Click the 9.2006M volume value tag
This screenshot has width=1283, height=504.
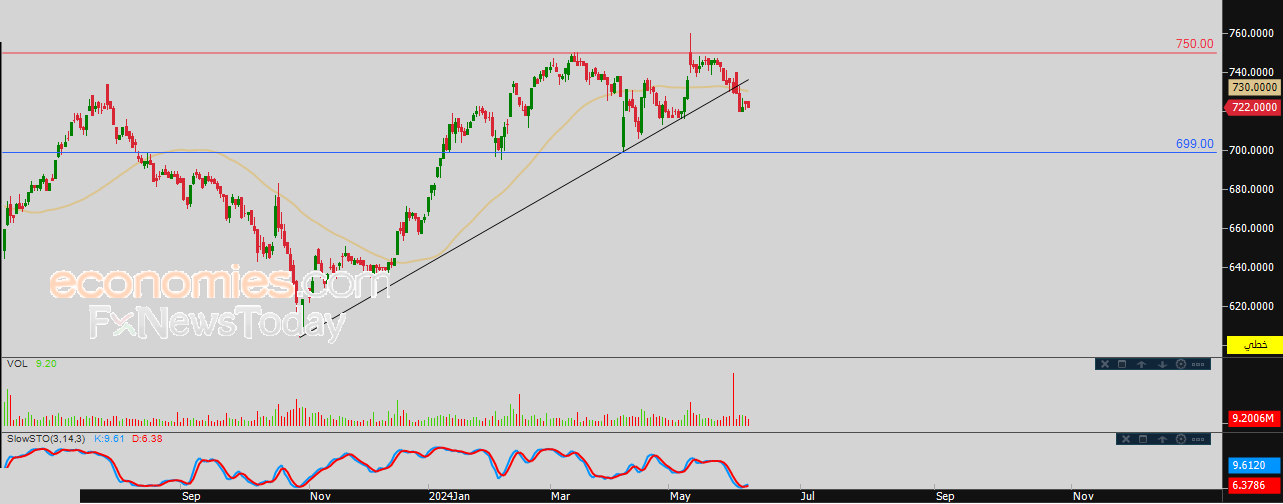tap(1254, 418)
